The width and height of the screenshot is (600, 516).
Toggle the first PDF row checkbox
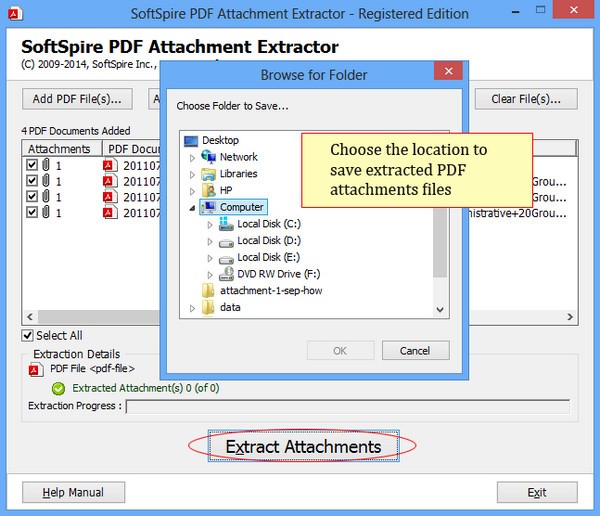click(32, 165)
